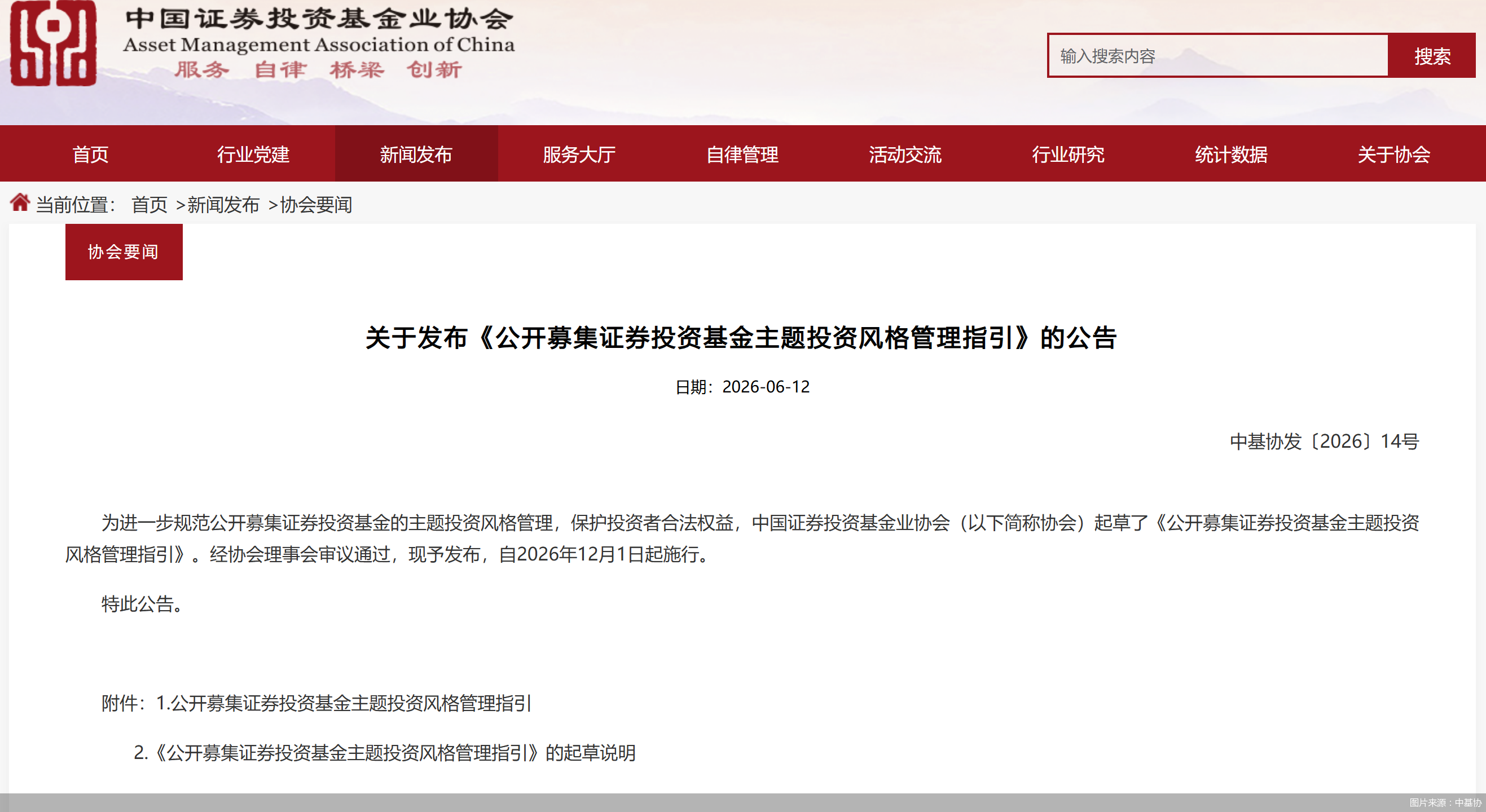Screen dimensions: 1486x812
Task: Open 行业研究 in the nav bar
Action: pyautogui.click(x=1069, y=154)
